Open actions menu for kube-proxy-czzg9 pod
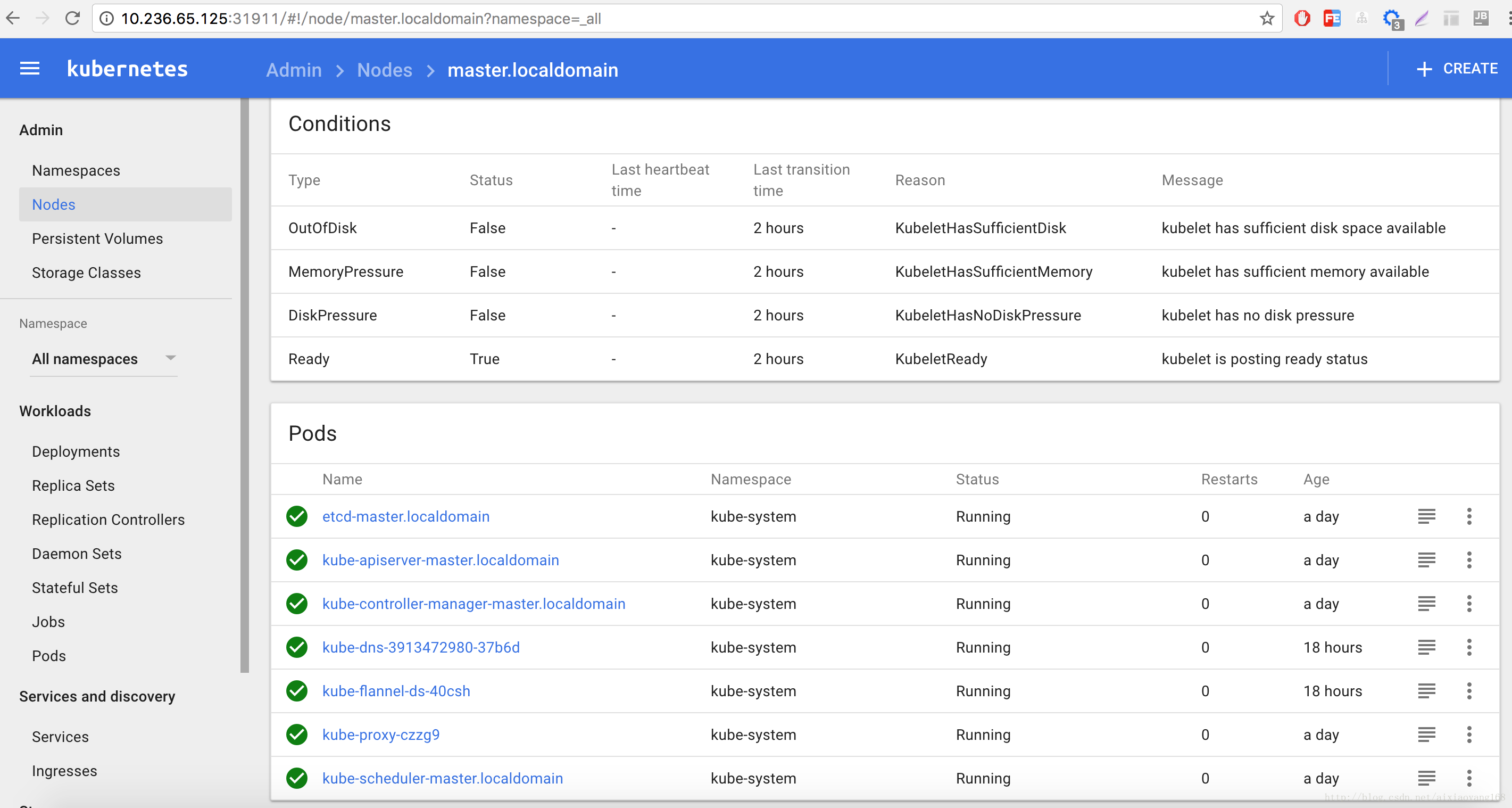The width and height of the screenshot is (1512, 808). 1469,735
